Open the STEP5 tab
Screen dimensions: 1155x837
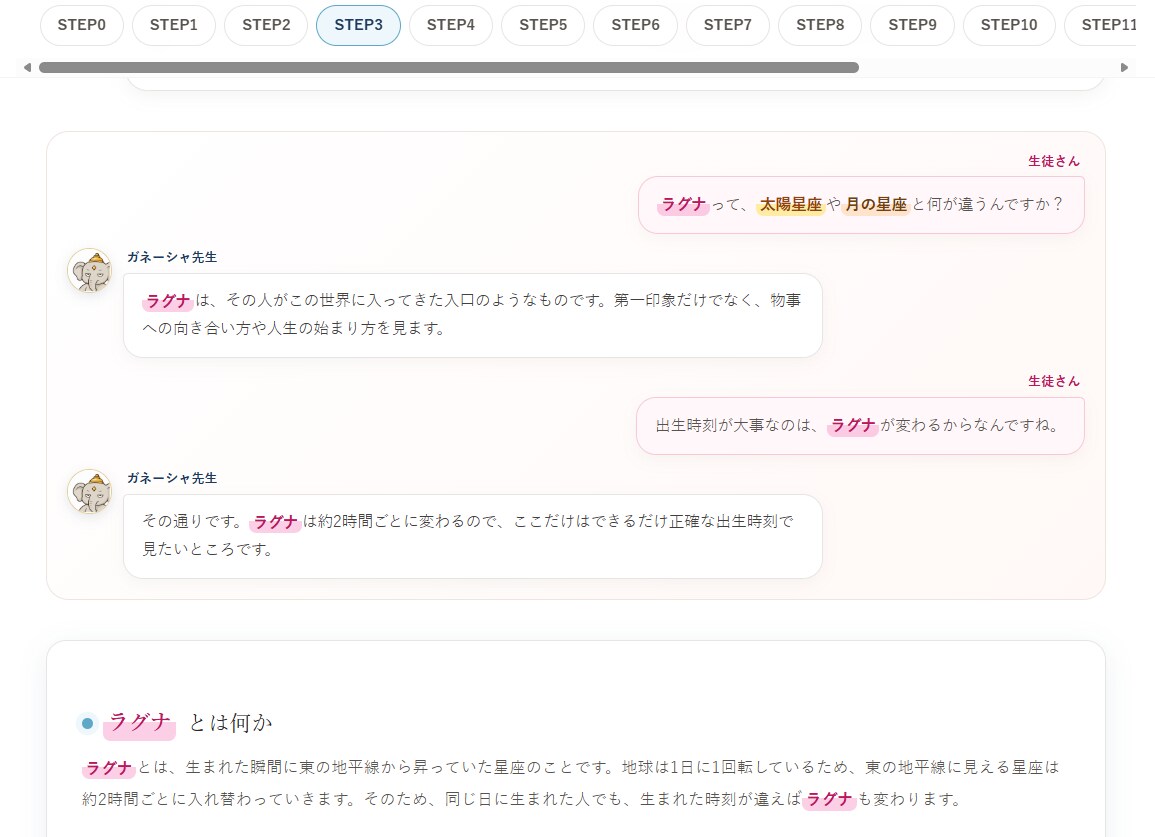pyautogui.click(x=543, y=25)
